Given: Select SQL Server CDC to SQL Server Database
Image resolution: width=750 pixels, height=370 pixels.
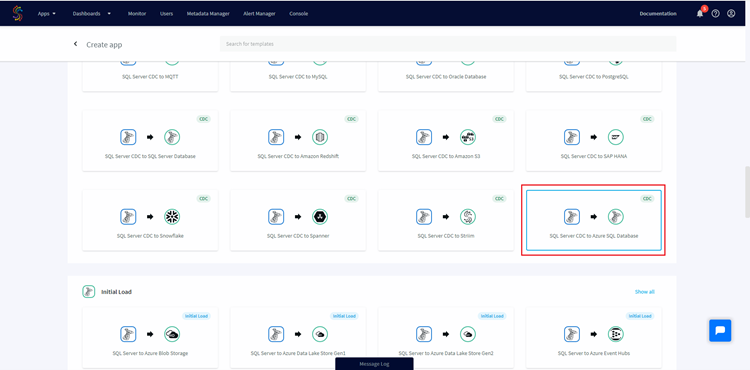Looking at the screenshot, I should (x=150, y=141).
